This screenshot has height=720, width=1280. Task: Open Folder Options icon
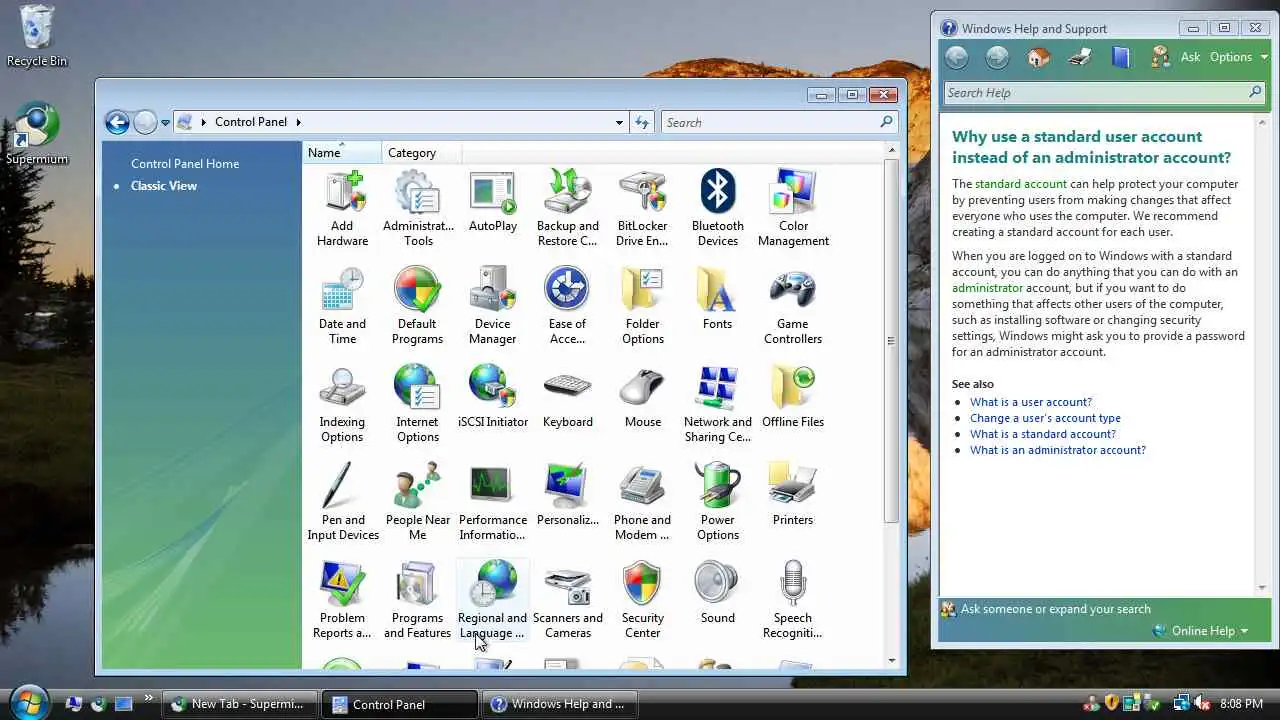coord(643,306)
